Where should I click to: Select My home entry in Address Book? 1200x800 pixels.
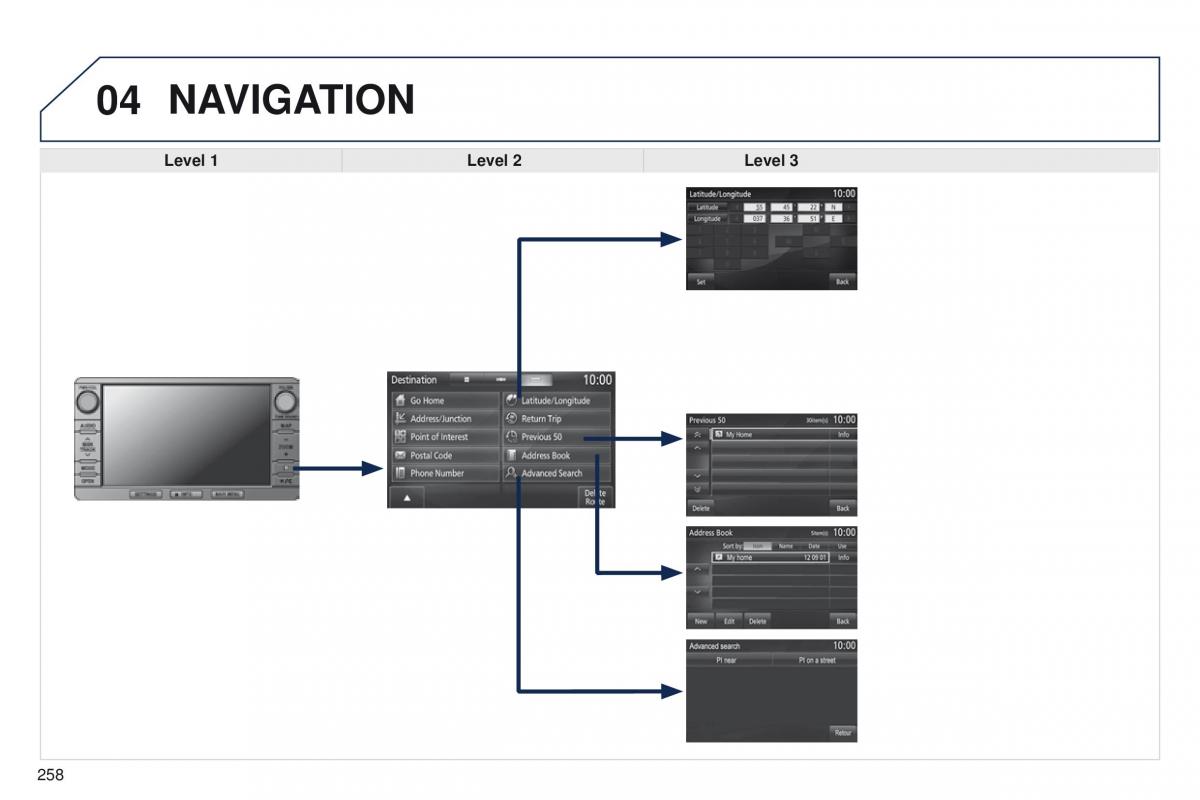(769, 558)
